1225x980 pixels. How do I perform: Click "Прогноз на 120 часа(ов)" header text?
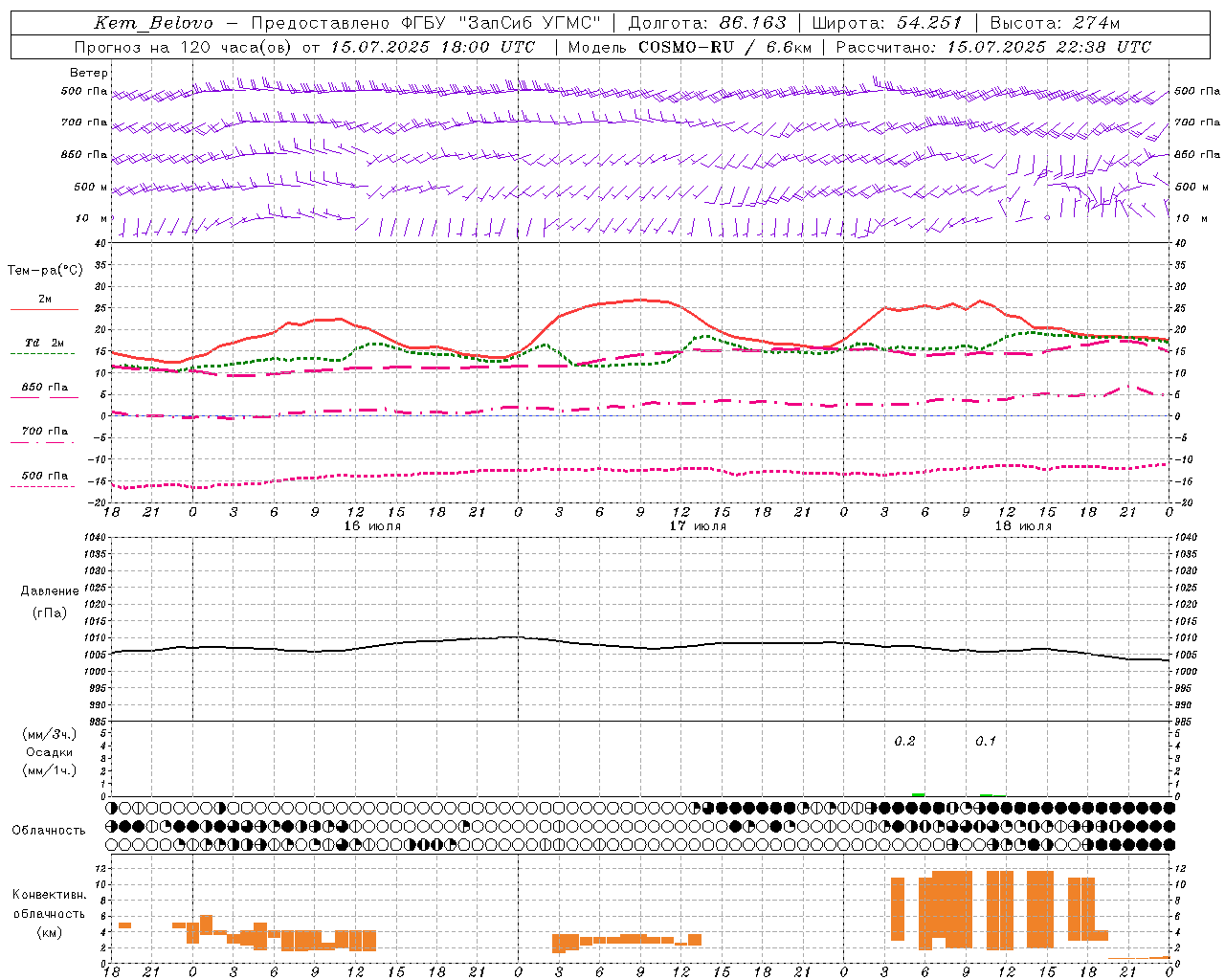pos(184,47)
